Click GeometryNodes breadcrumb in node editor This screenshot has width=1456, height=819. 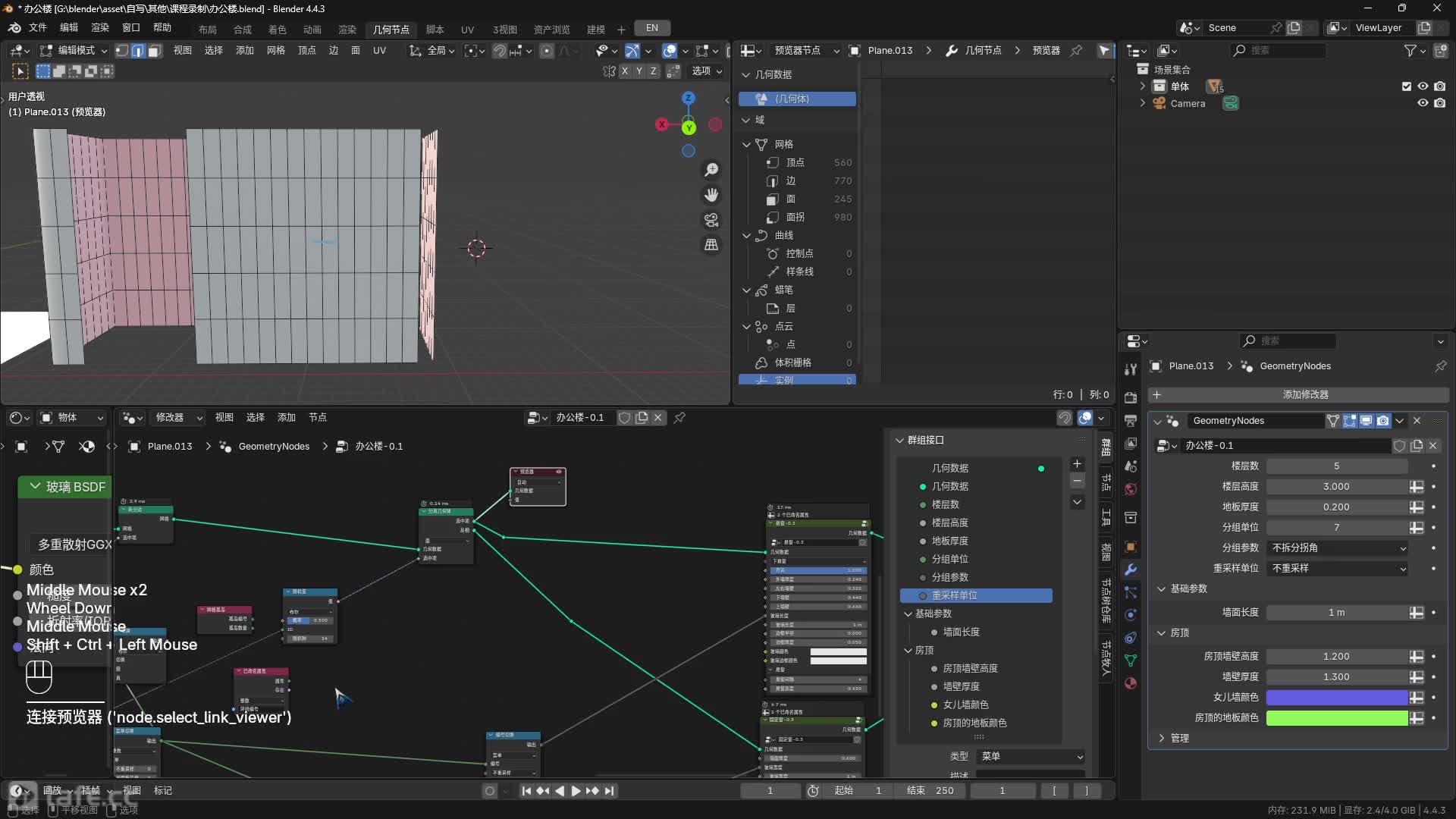point(274,447)
